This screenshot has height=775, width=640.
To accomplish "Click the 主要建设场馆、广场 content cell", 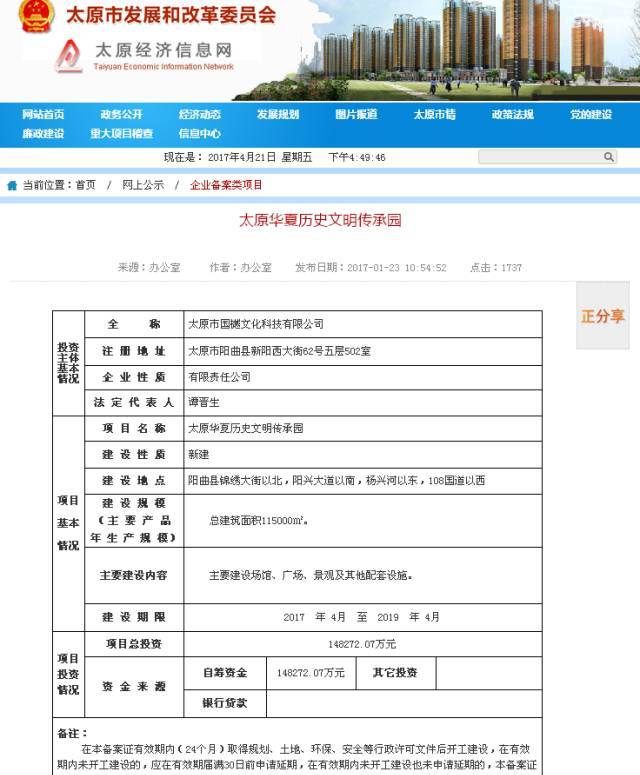I will click(x=363, y=575).
